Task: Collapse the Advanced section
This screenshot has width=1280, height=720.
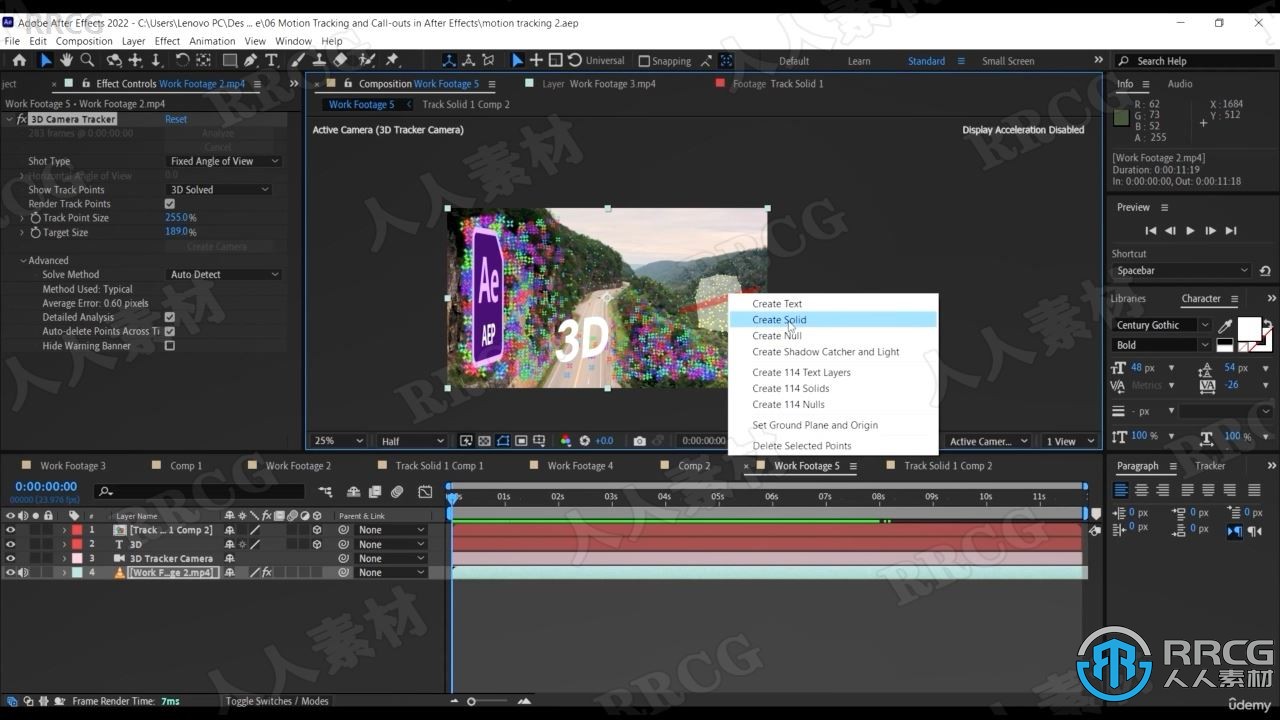Action: [24, 260]
